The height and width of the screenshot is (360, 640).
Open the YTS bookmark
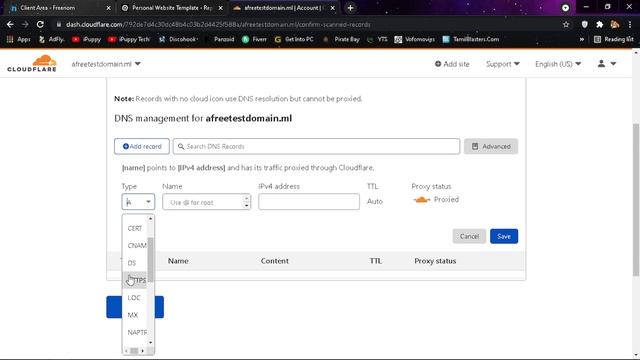(x=377, y=39)
